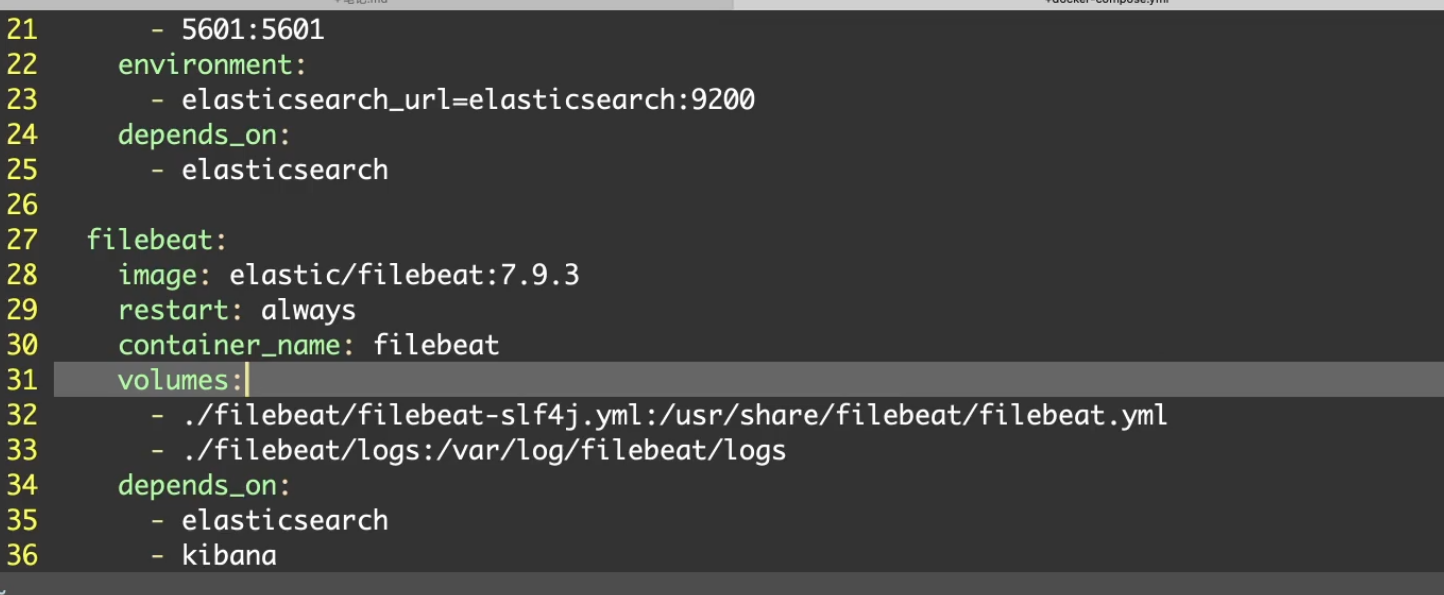Click the environment: key
The height and width of the screenshot is (595, 1444).
coord(212,65)
